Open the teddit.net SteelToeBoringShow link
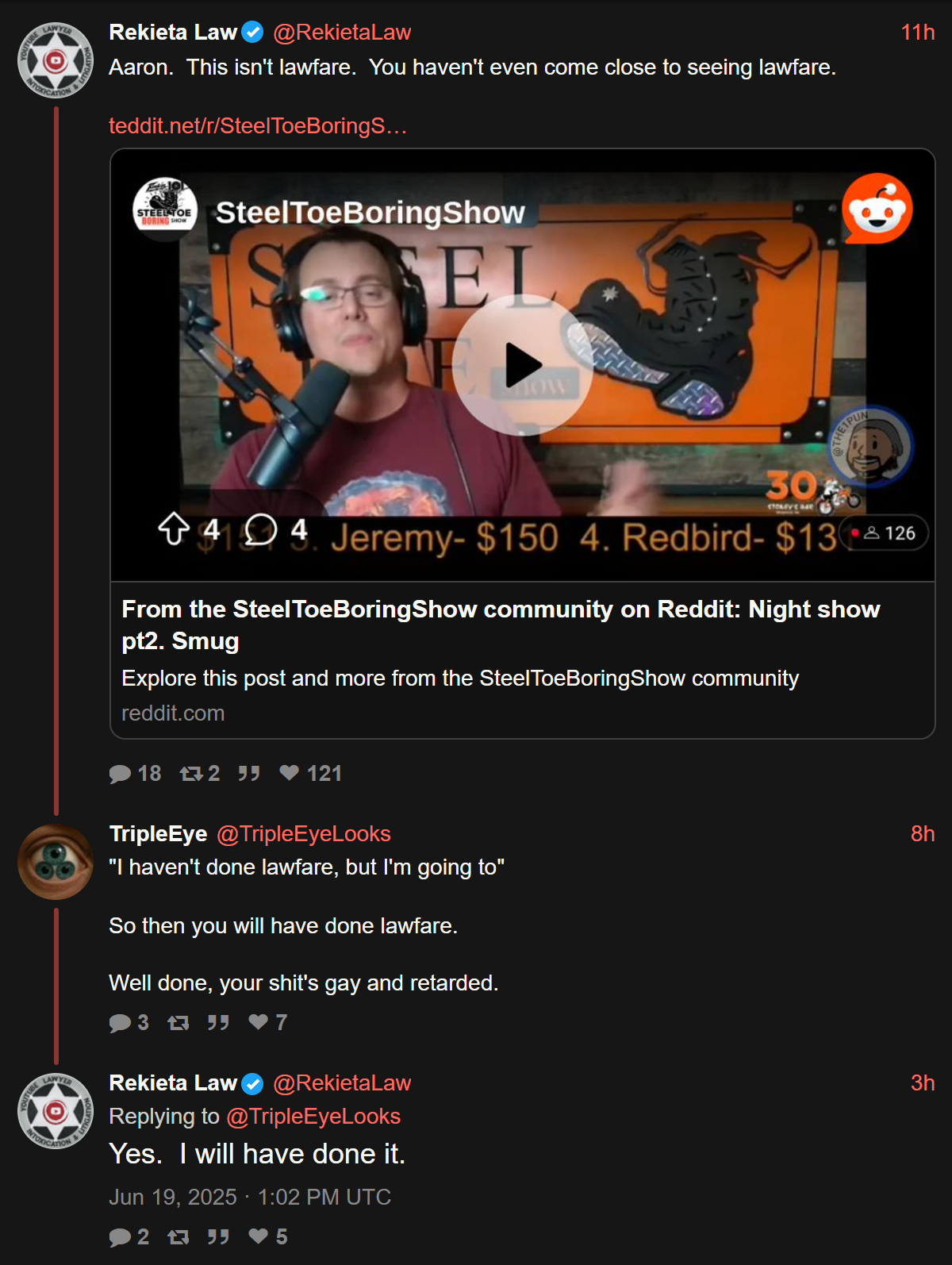The width and height of the screenshot is (952, 1265). 258,126
